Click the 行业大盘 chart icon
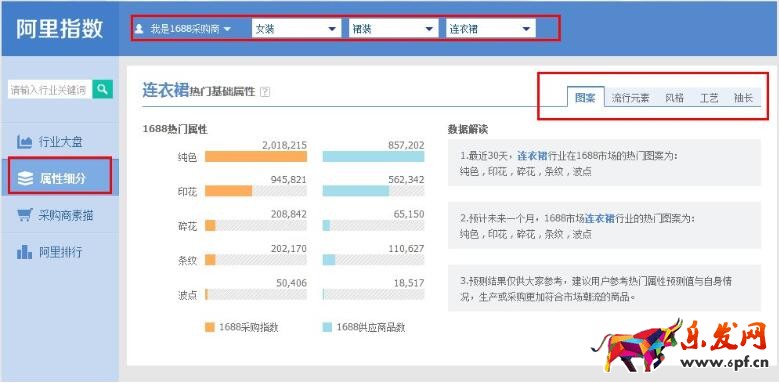779x383 pixels. coord(24,142)
